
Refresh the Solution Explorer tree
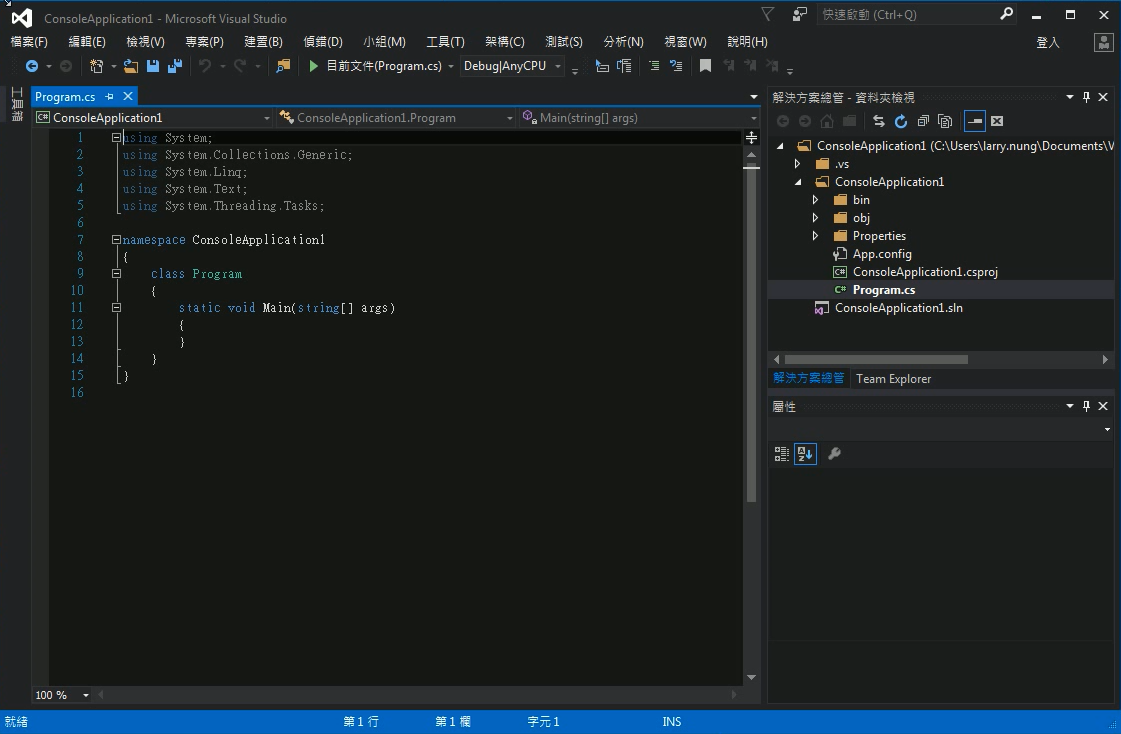pos(901,121)
